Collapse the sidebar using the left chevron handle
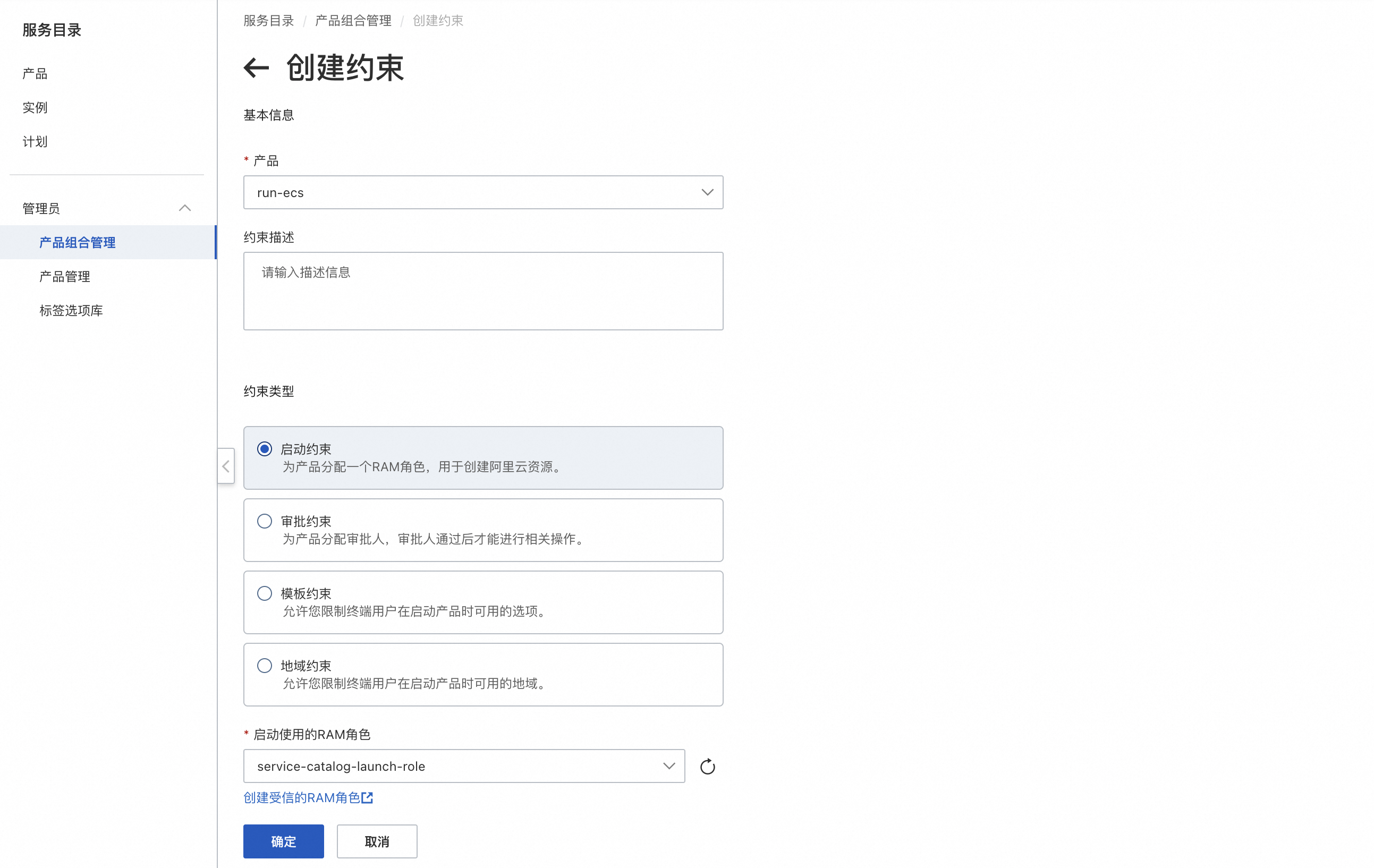The height and width of the screenshot is (868, 1374). (226, 466)
